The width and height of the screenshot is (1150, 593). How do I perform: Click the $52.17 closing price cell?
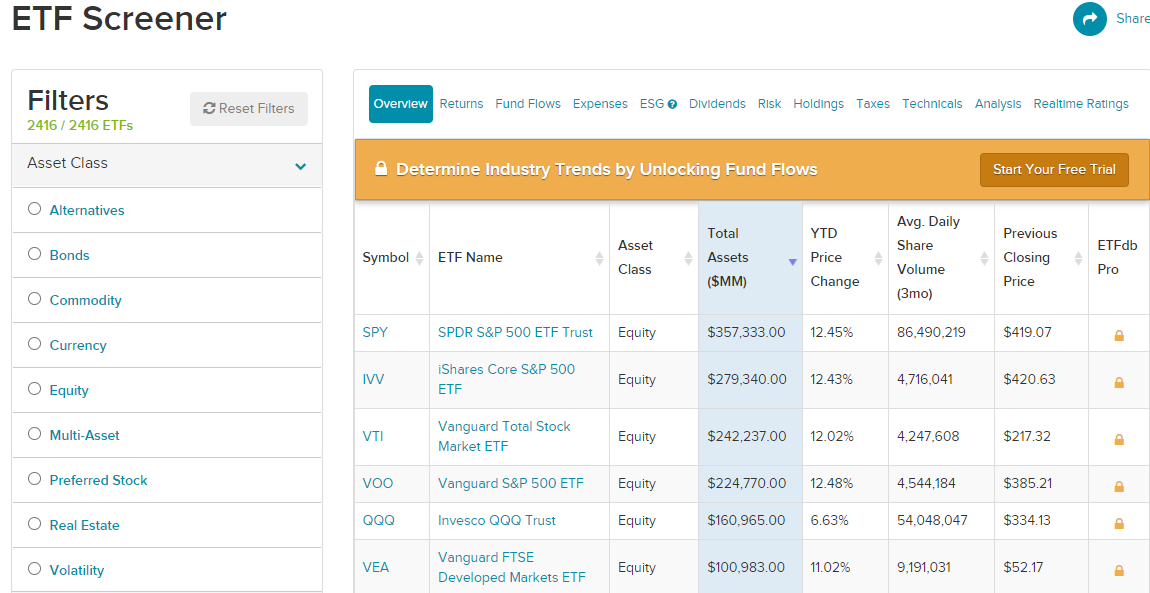pyautogui.click(x=1041, y=567)
